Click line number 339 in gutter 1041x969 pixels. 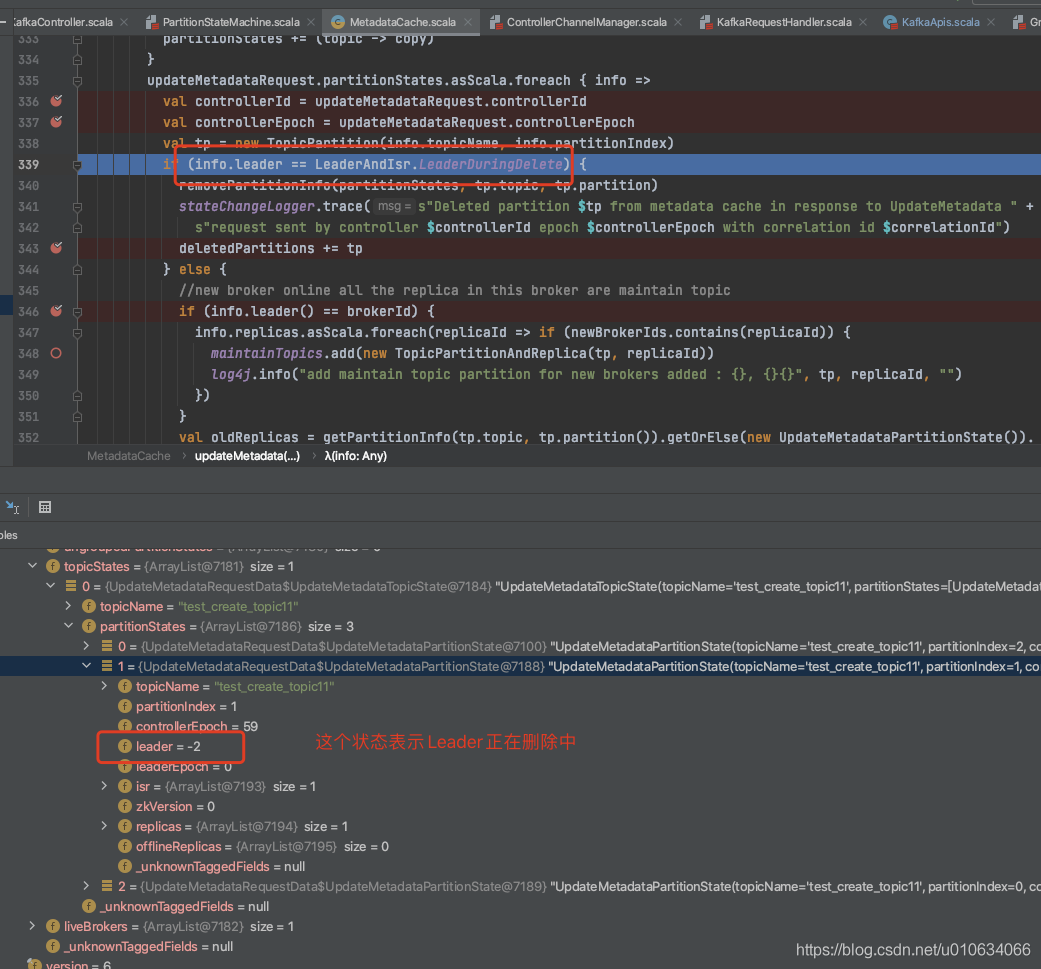[x=28, y=165]
